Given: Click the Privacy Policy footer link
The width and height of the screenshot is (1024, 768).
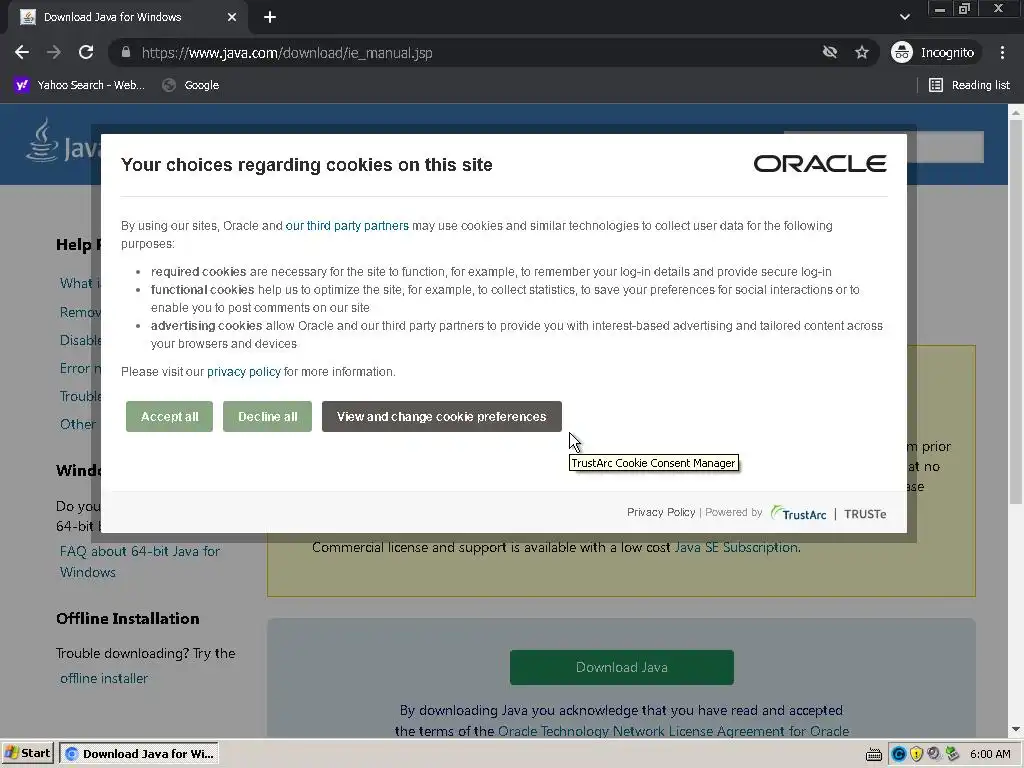Looking at the screenshot, I should pyautogui.click(x=661, y=513).
